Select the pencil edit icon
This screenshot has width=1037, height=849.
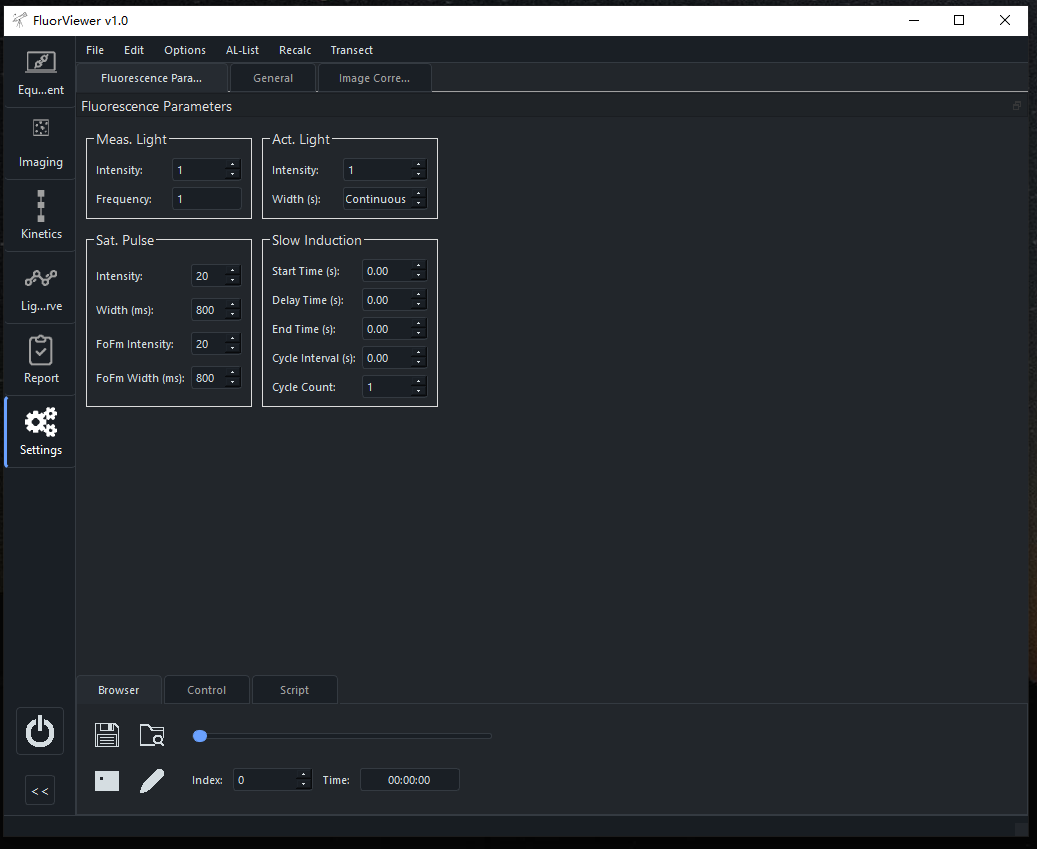coord(152,780)
